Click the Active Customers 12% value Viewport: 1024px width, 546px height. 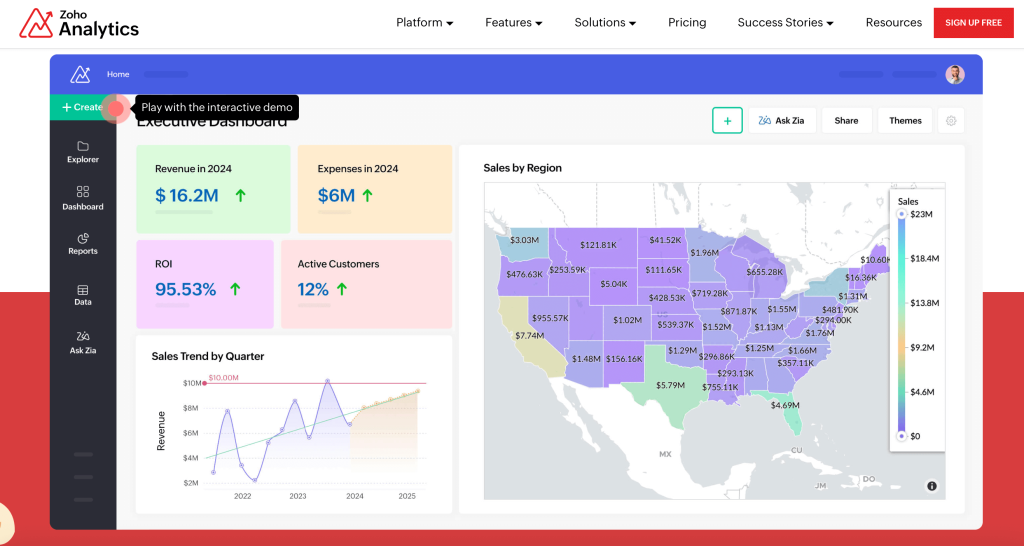click(313, 289)
